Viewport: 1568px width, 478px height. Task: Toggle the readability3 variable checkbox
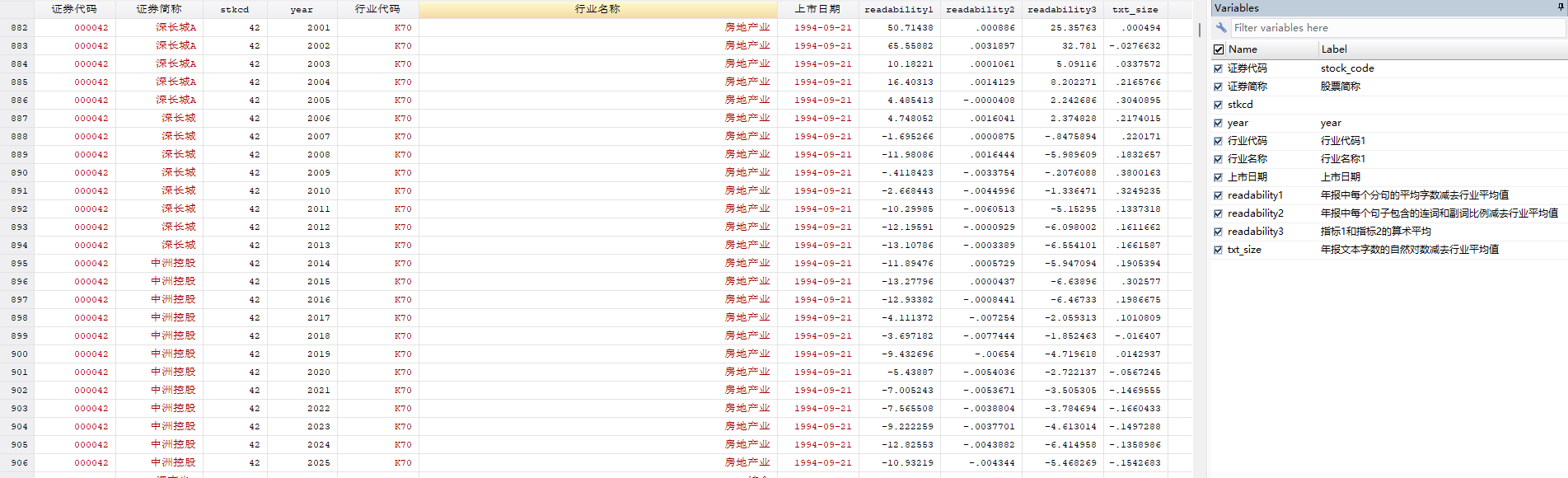(x=1218, y=232)
